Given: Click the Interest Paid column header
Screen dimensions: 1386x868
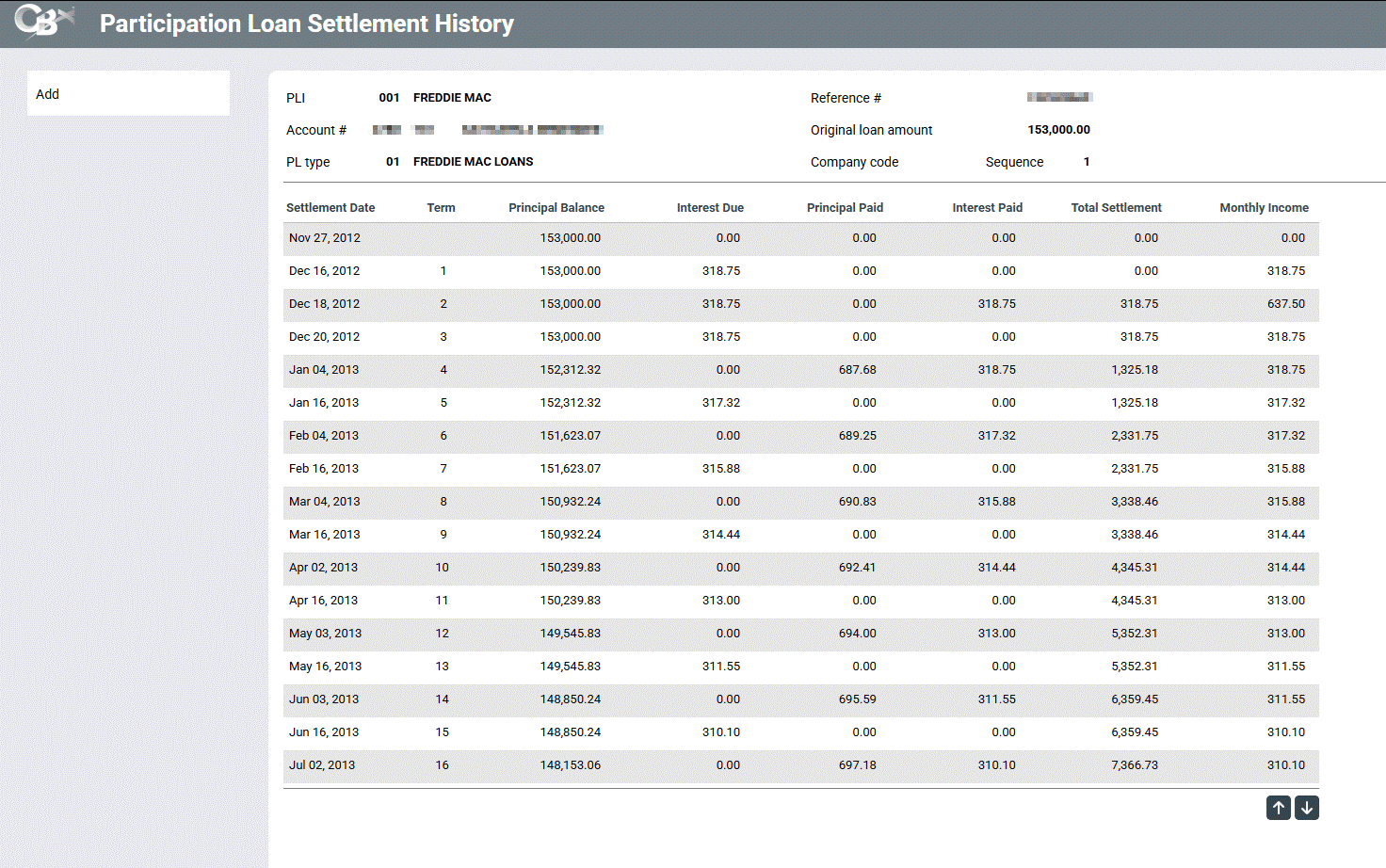Looking at the screenshot, I should coord(987,208).
